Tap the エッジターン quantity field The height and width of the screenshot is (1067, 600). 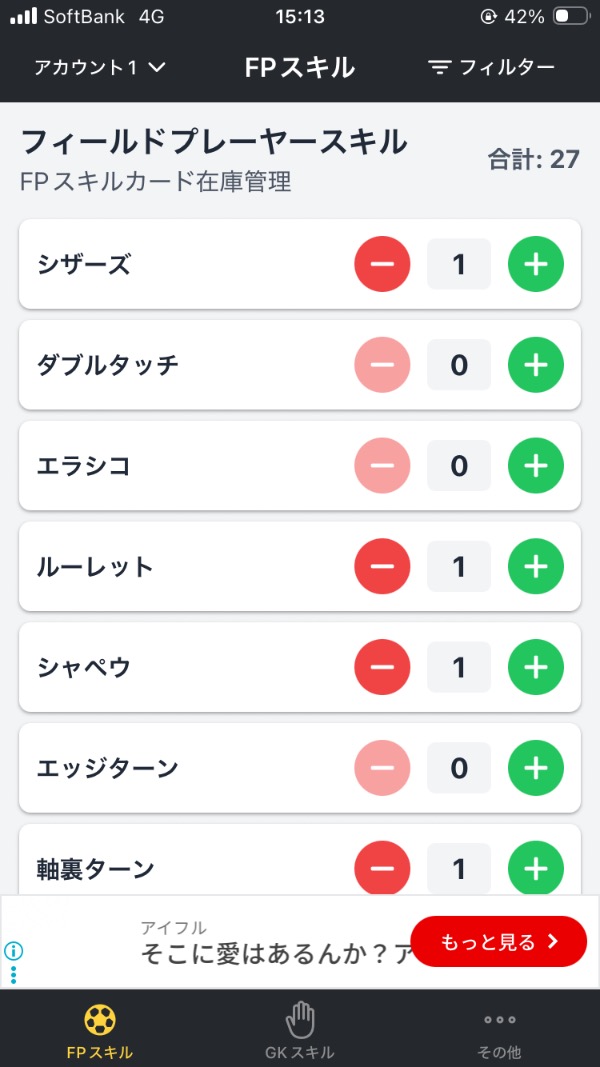[459, 768]
